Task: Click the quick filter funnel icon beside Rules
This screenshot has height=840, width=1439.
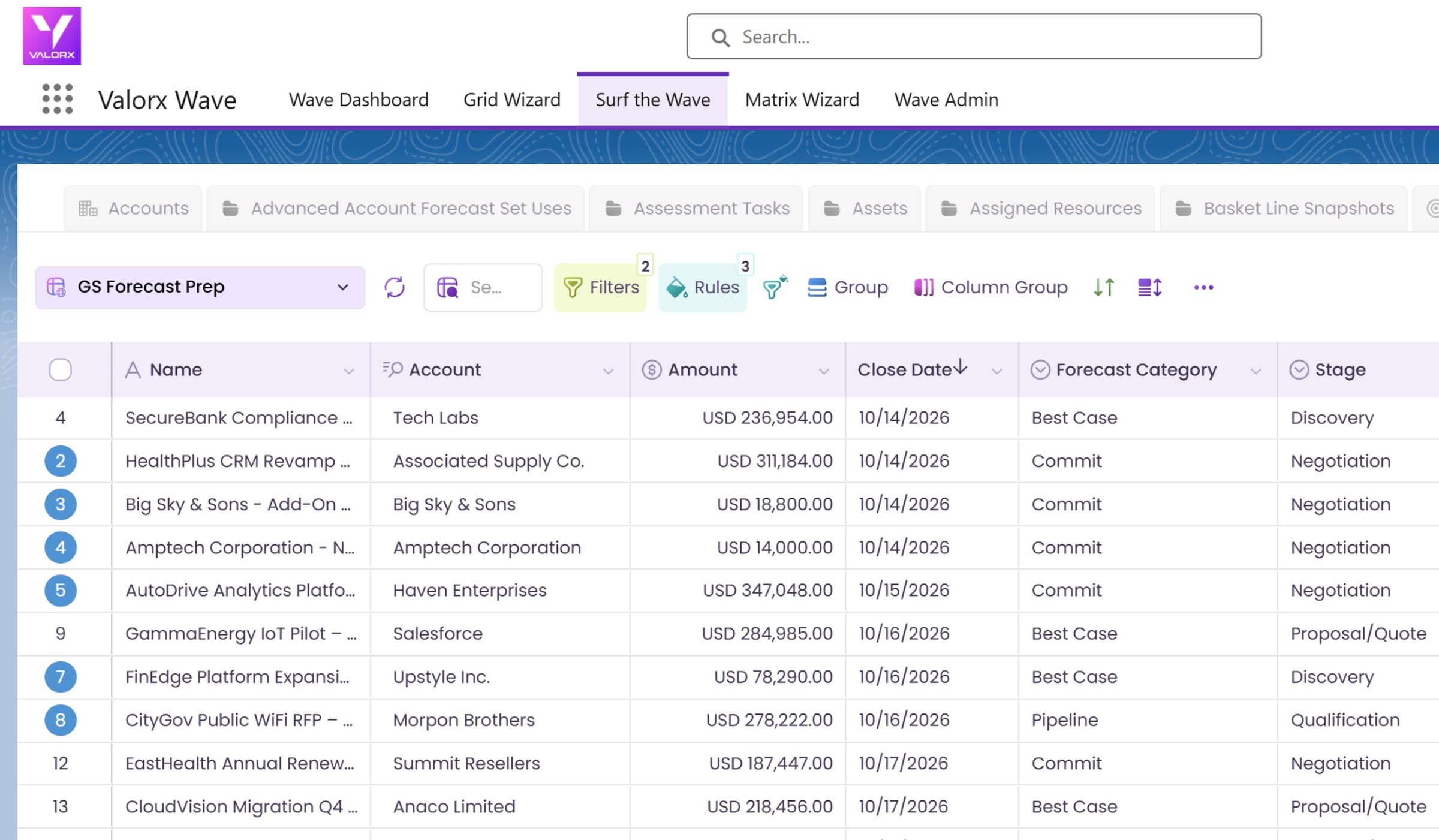Action: tap(775, 287)
